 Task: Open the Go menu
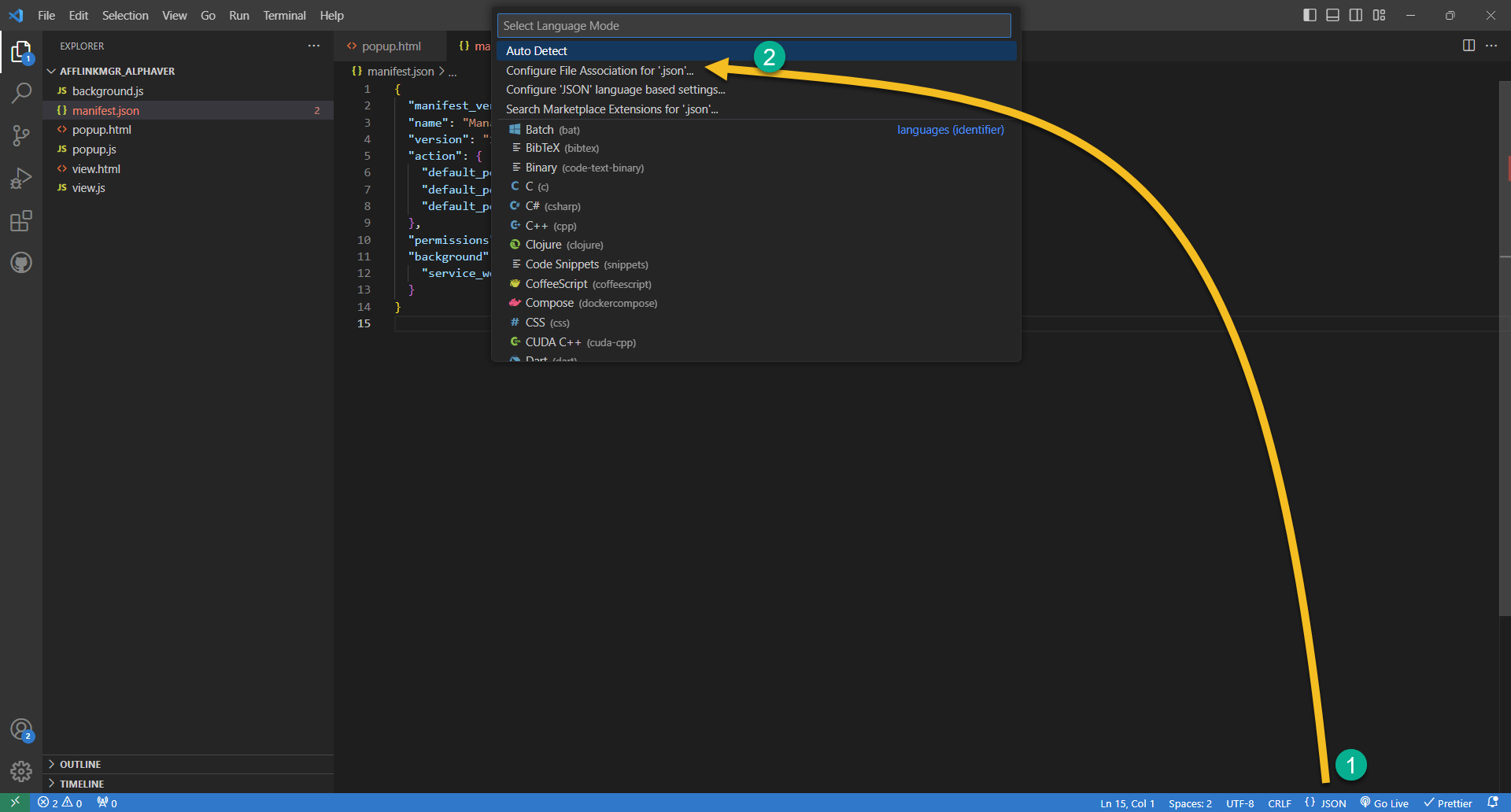coord(208,15)
